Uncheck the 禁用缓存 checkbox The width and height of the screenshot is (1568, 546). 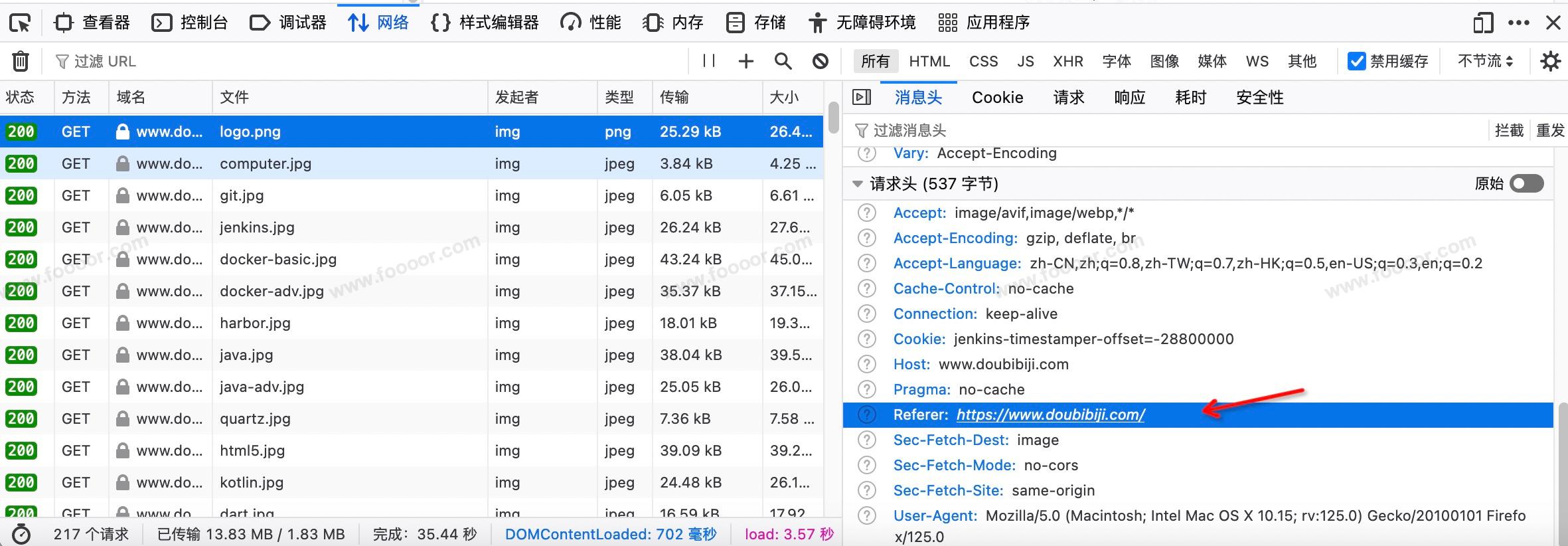(x=1356, y=61)
